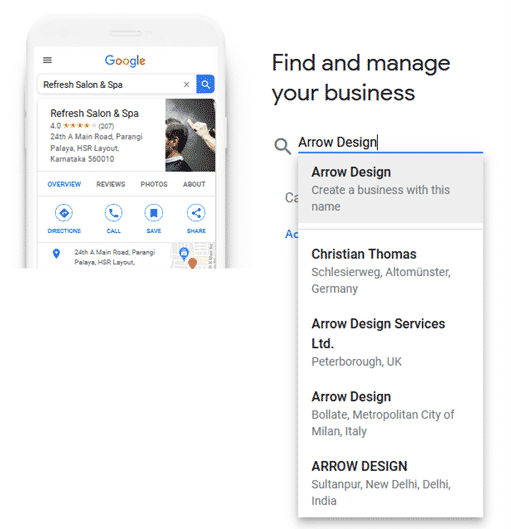
Task: Switch to the Overview tab
Action: click(64, 184)
